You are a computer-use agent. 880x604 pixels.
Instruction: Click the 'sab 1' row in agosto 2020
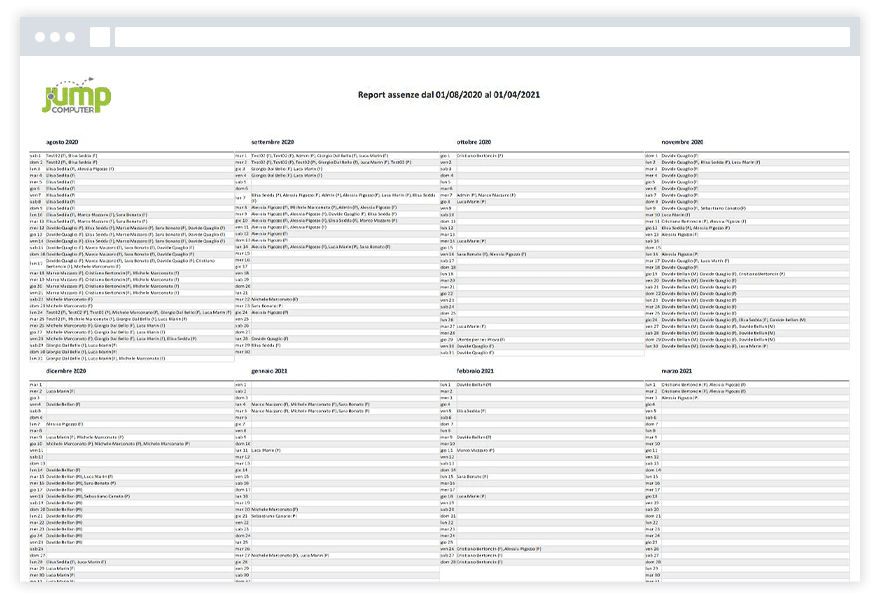click(x=131, y=155)
